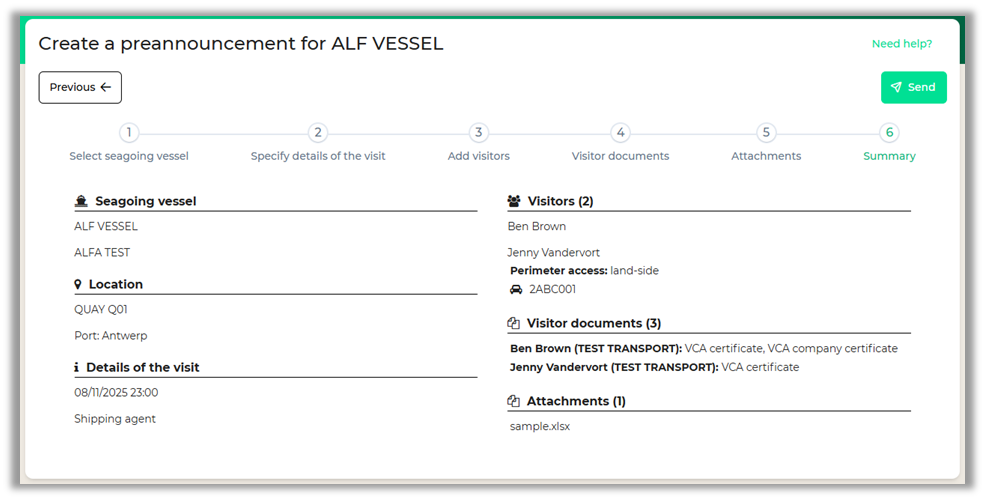
Task: Click the location pin icon
Action: pos(78,284)
